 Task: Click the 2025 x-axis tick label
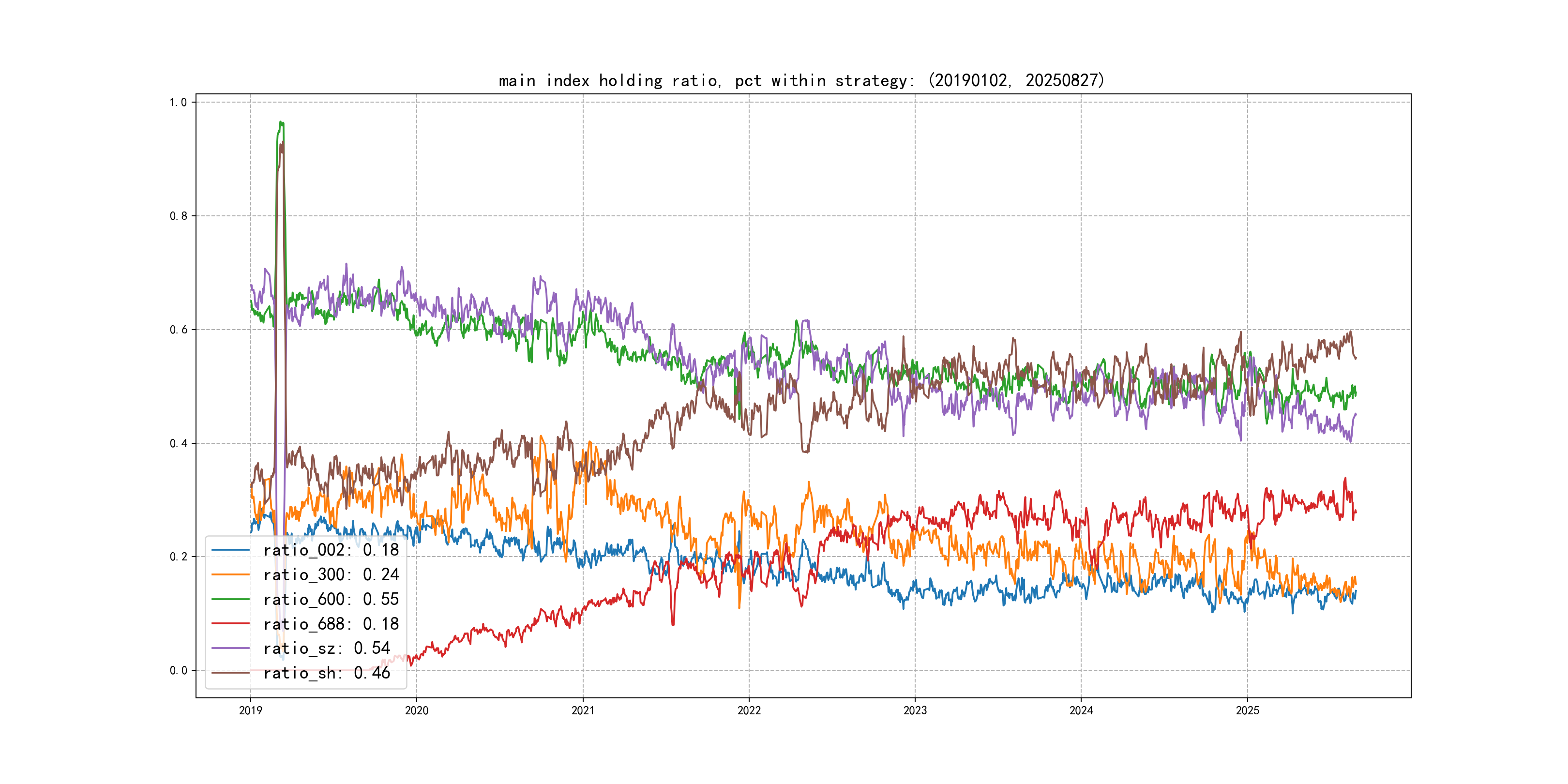(1247, 711)
